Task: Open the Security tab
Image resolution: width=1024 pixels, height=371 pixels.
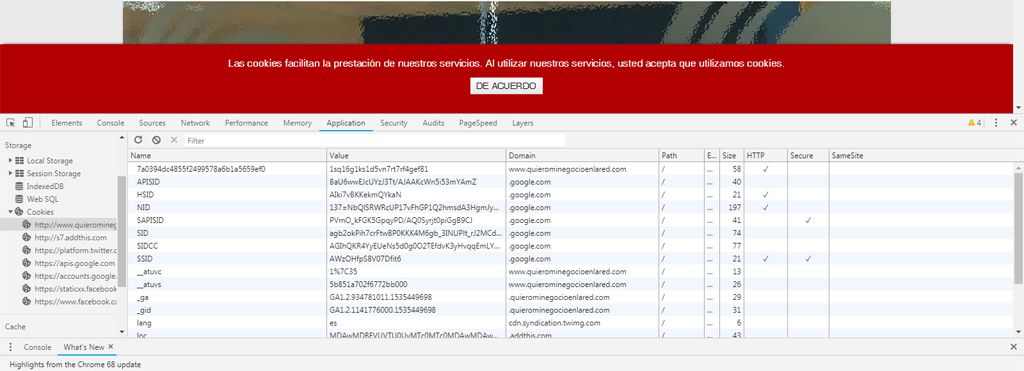Action: point(394,123)
